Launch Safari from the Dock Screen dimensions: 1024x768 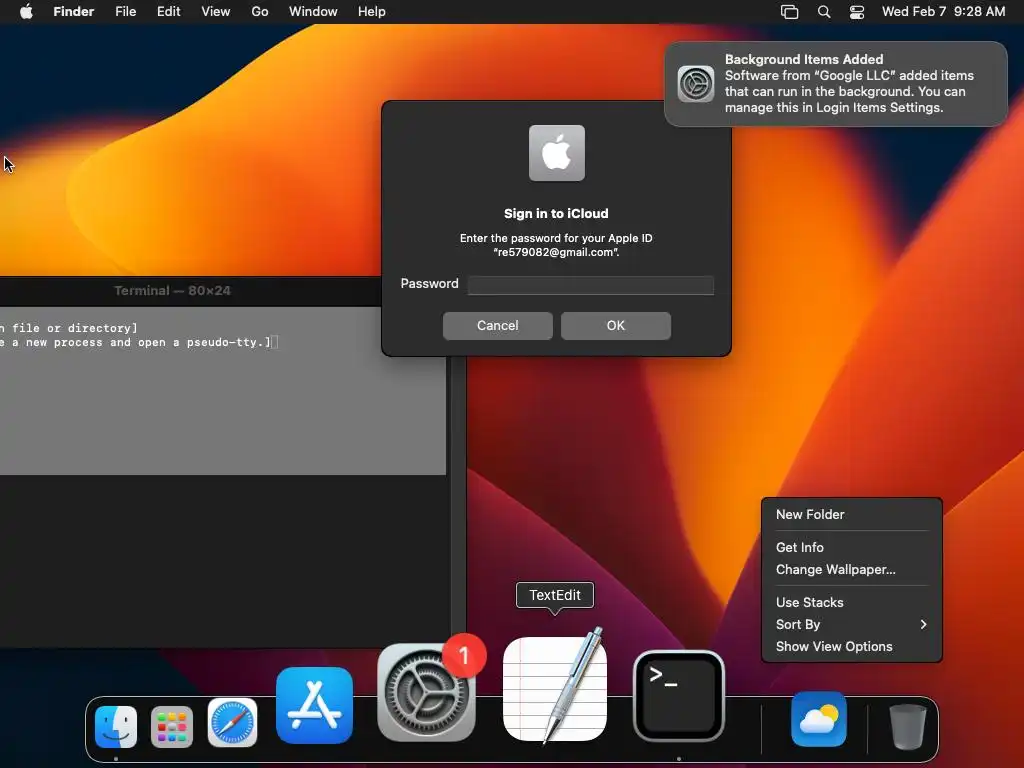point(232,722)
